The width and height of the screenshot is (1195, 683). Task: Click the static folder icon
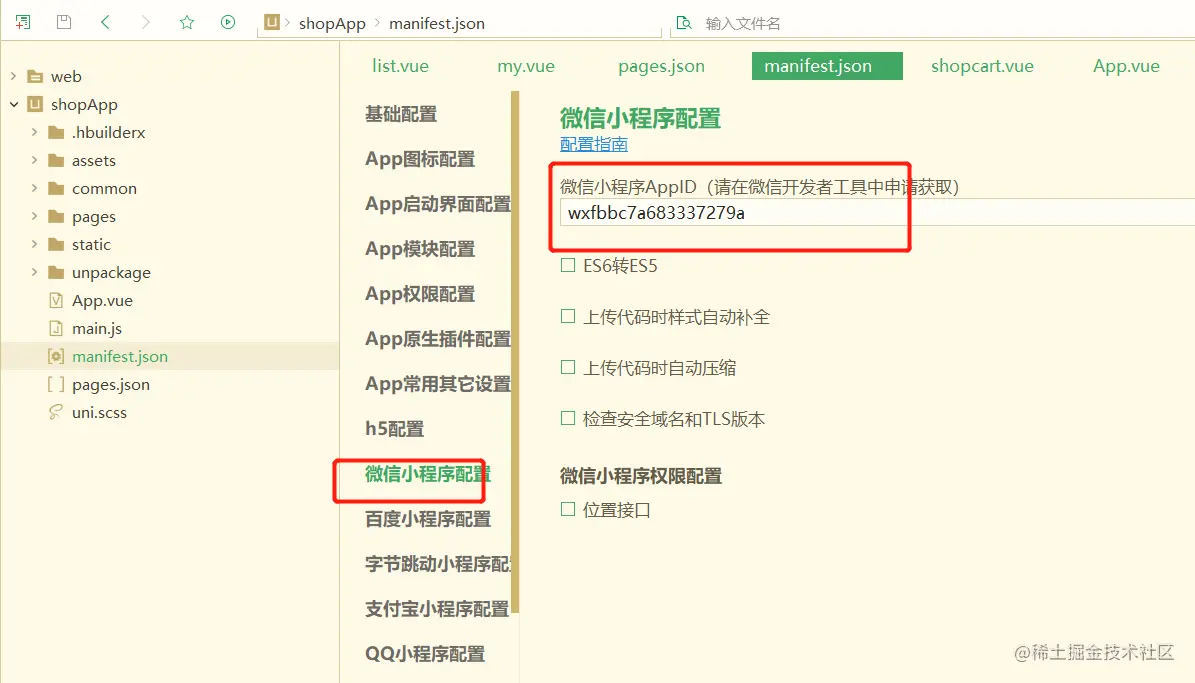56,245
